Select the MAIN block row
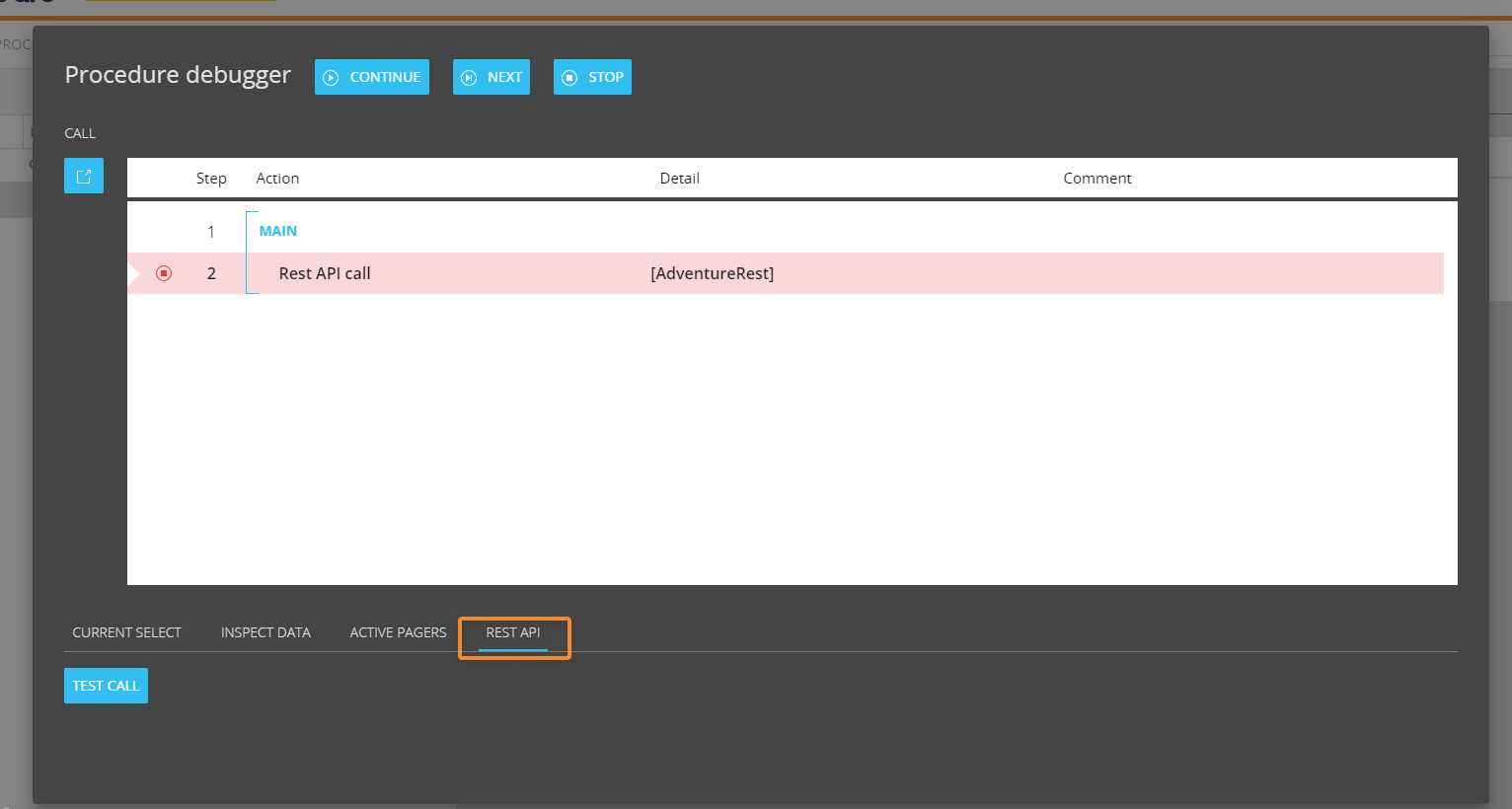The width and height of the screenshot is (1512, 809). 278,231
